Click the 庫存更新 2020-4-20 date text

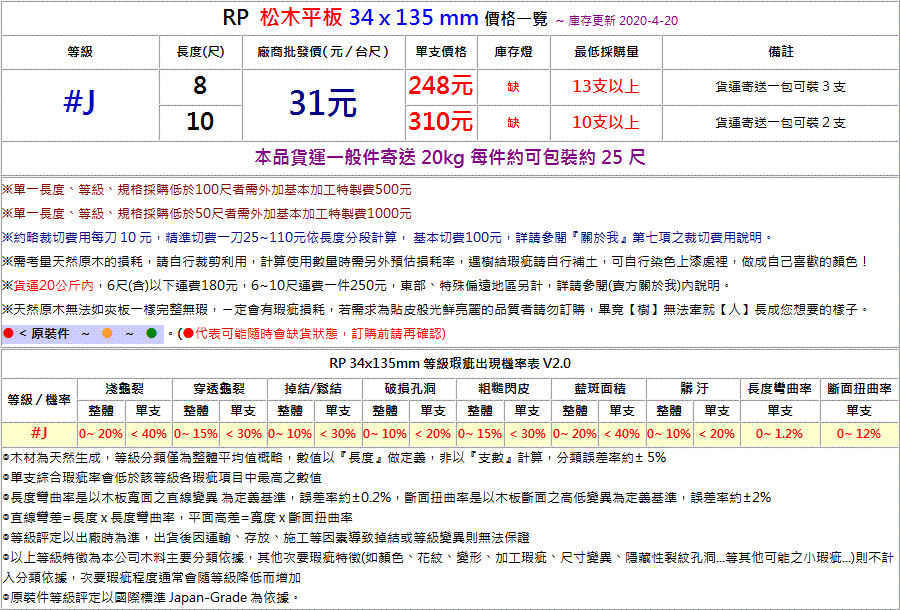[x=633, y=19]
